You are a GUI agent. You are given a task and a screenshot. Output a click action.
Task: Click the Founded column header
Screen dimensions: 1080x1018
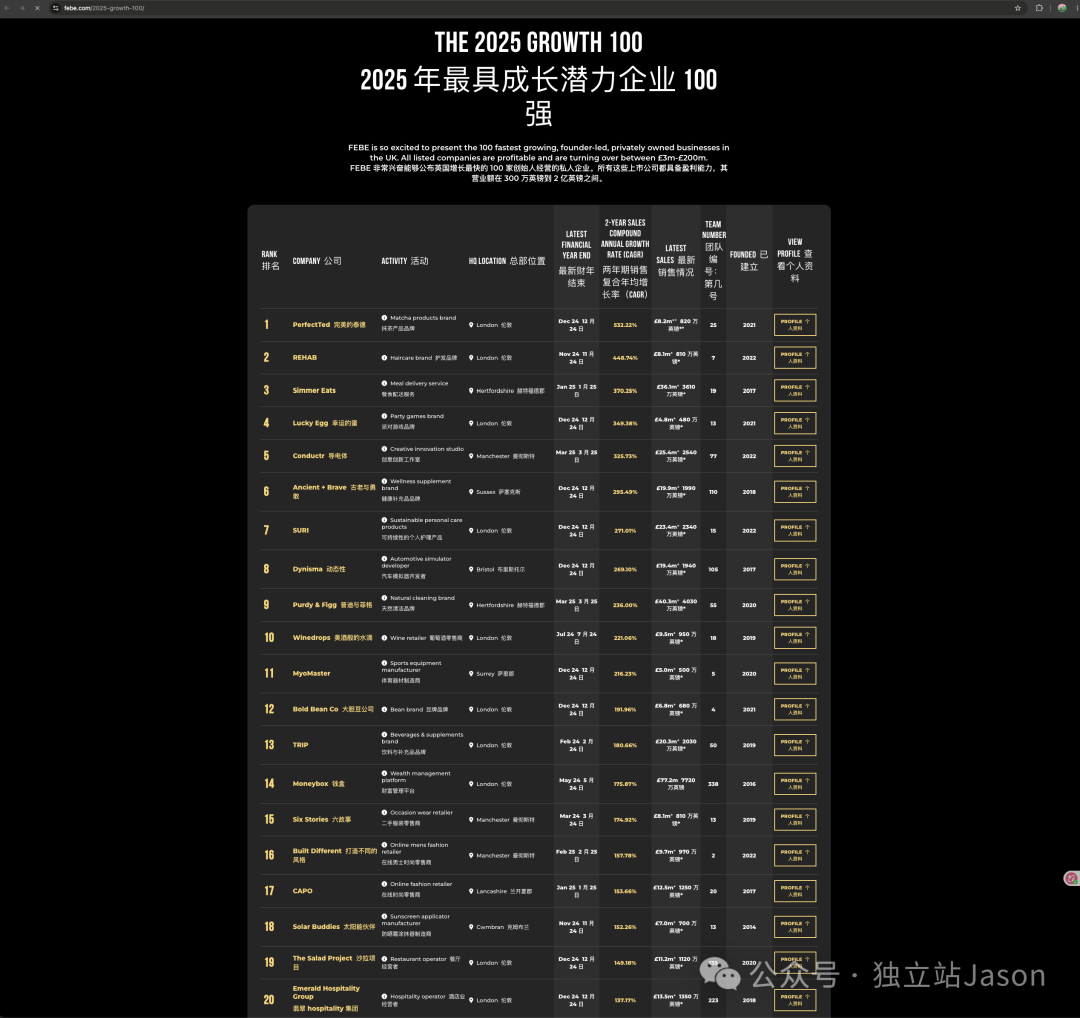point(749,260)
